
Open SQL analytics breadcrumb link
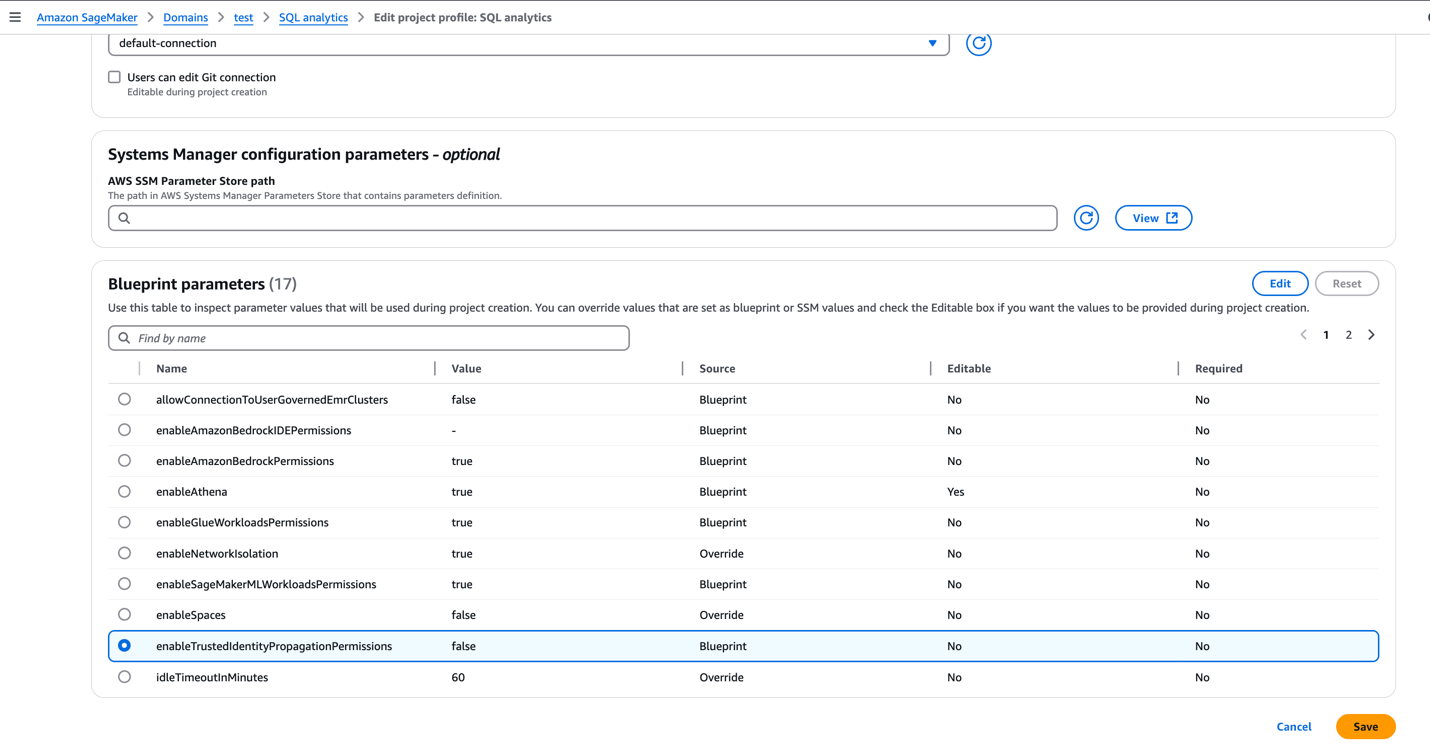coord(313,17)
